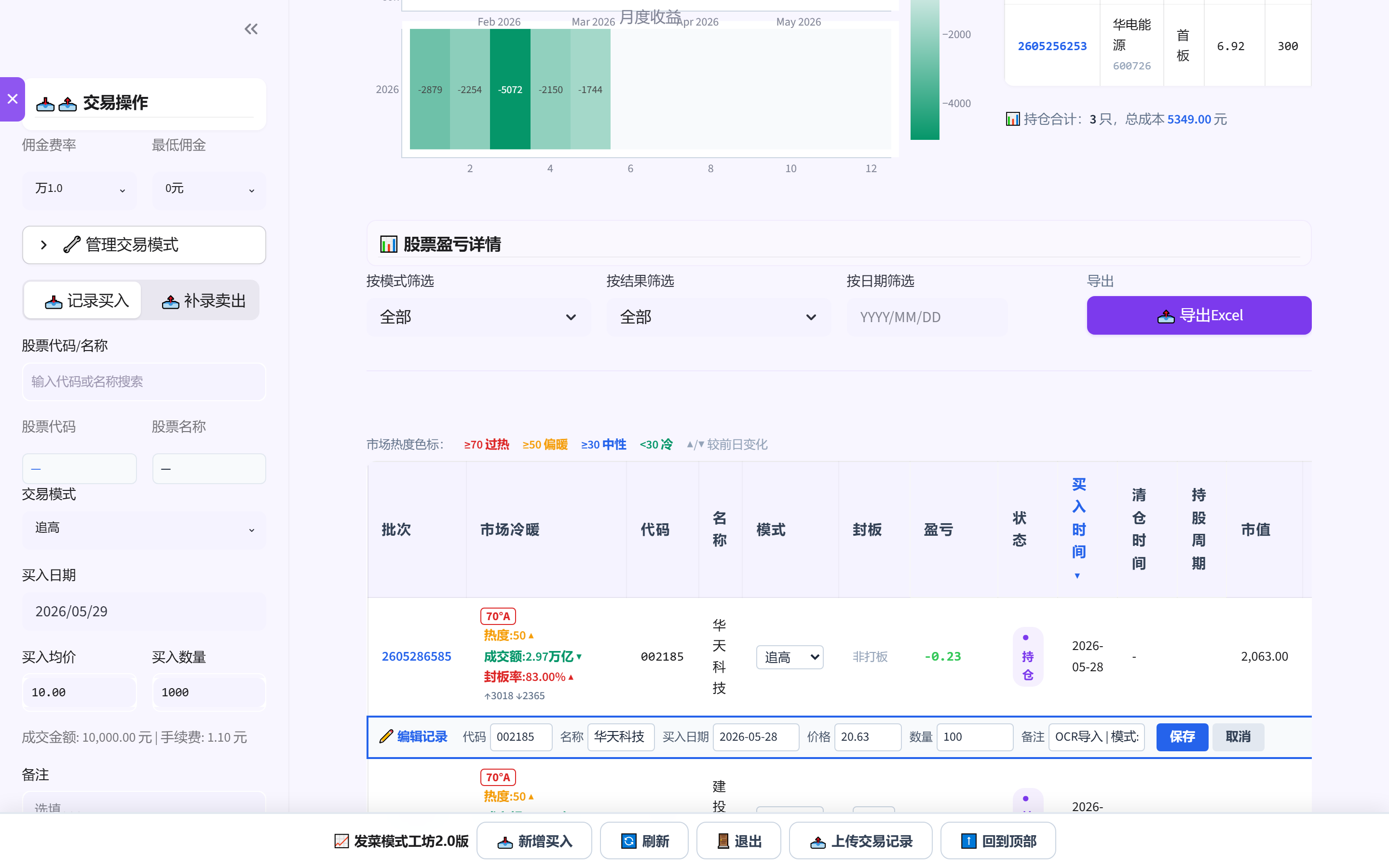Click the -1744 May heatmap cell
Viewport: 1389px width, 868px height.
[591, 89]
